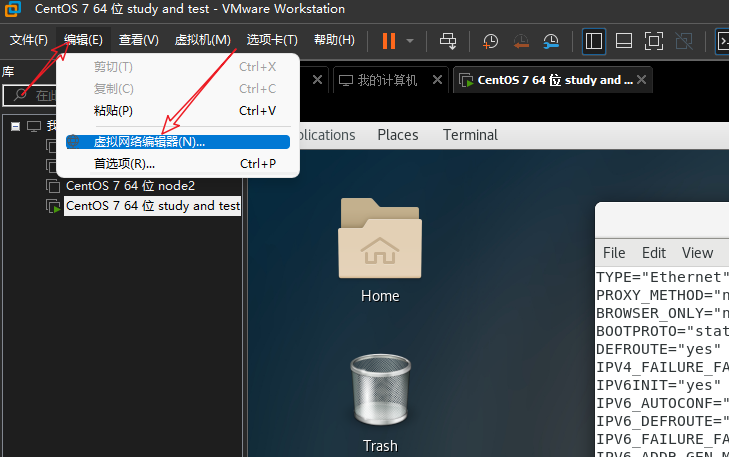Image resolution: width=729 pixels, height=457 pixels.
Task: Open 虚拟网络编辑器(N) entry
Action: [x=178, y=142]
